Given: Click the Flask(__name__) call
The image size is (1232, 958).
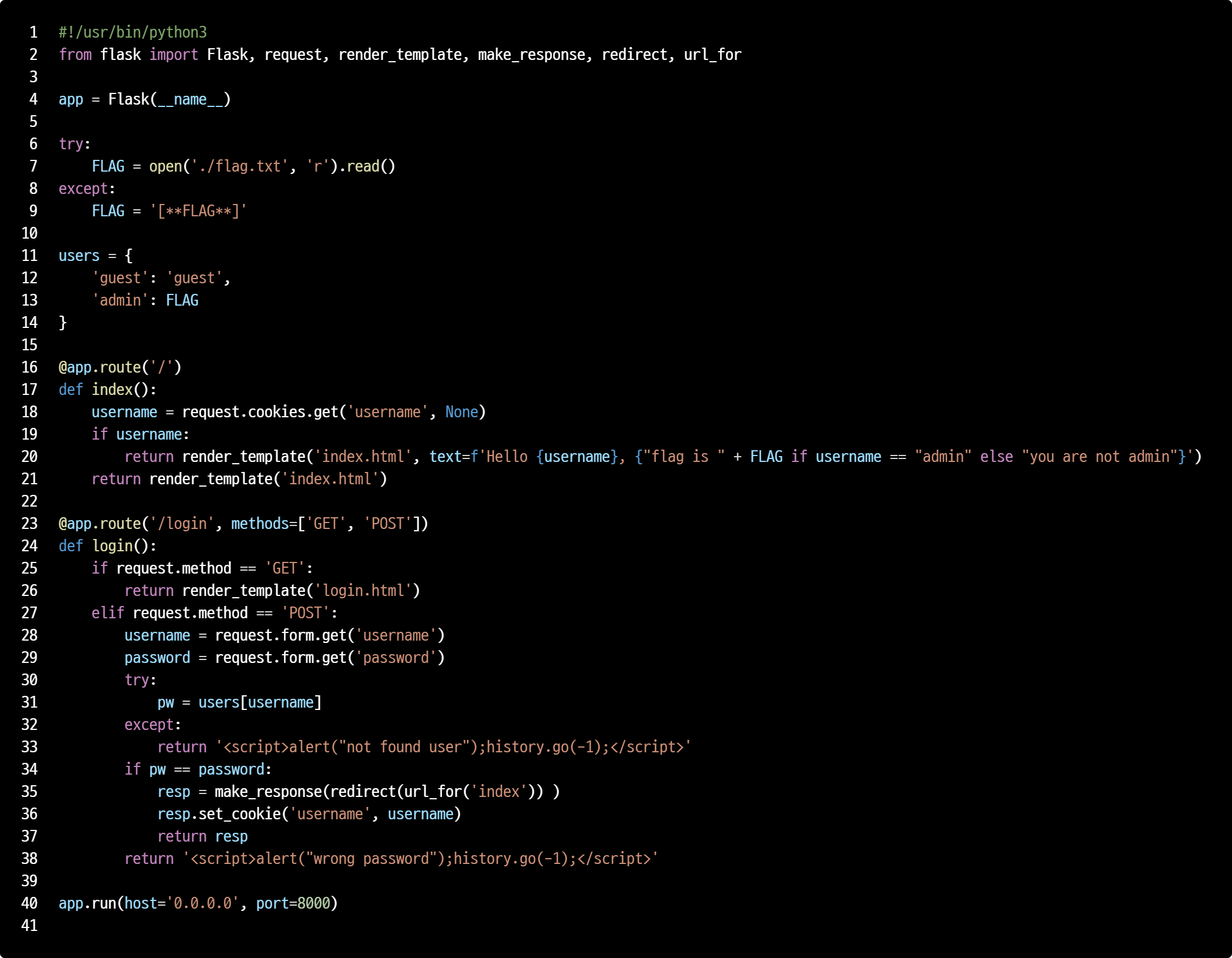Looking at the screenshot, I should (x=169, y=99).
